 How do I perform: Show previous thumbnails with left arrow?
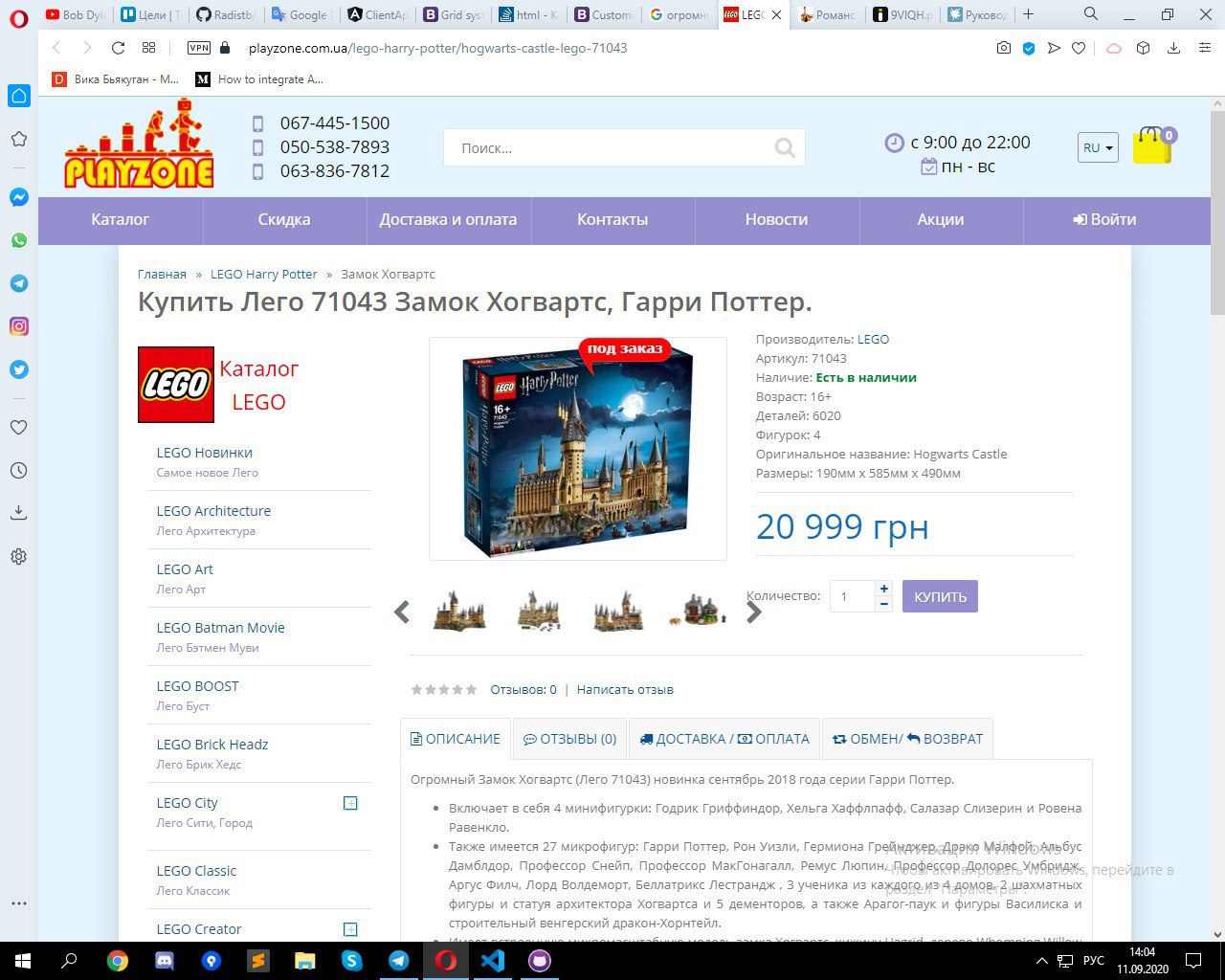pyautogui.click(x=402, y=612)
